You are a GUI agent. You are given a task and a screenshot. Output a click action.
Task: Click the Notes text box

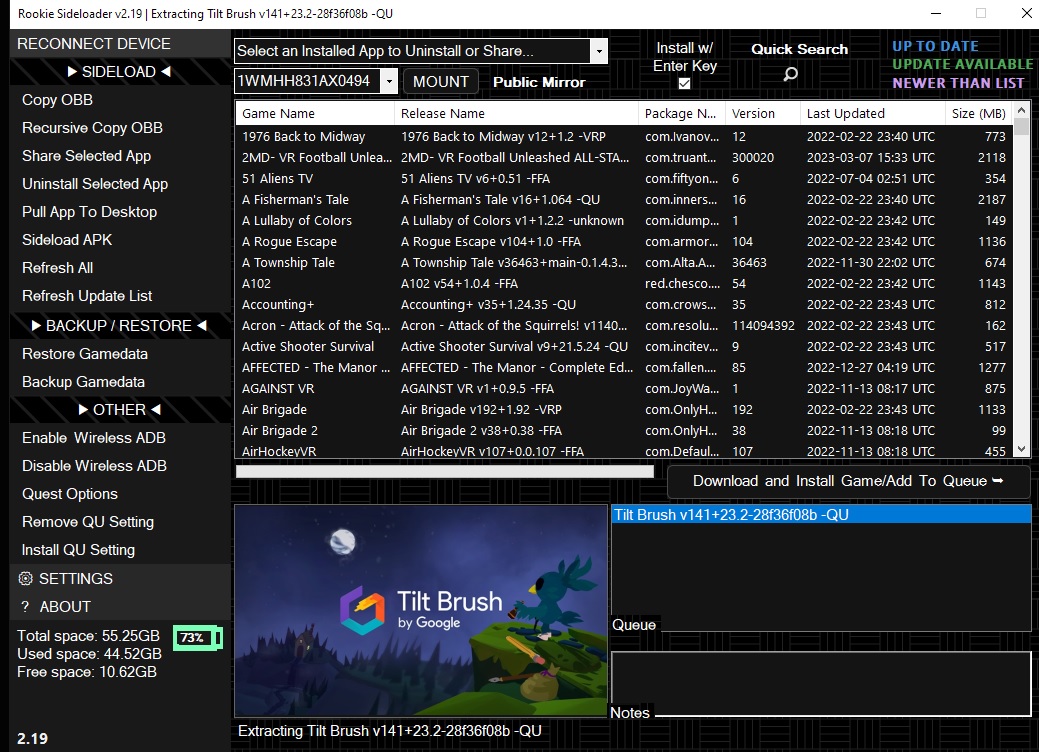pos(821,684)
